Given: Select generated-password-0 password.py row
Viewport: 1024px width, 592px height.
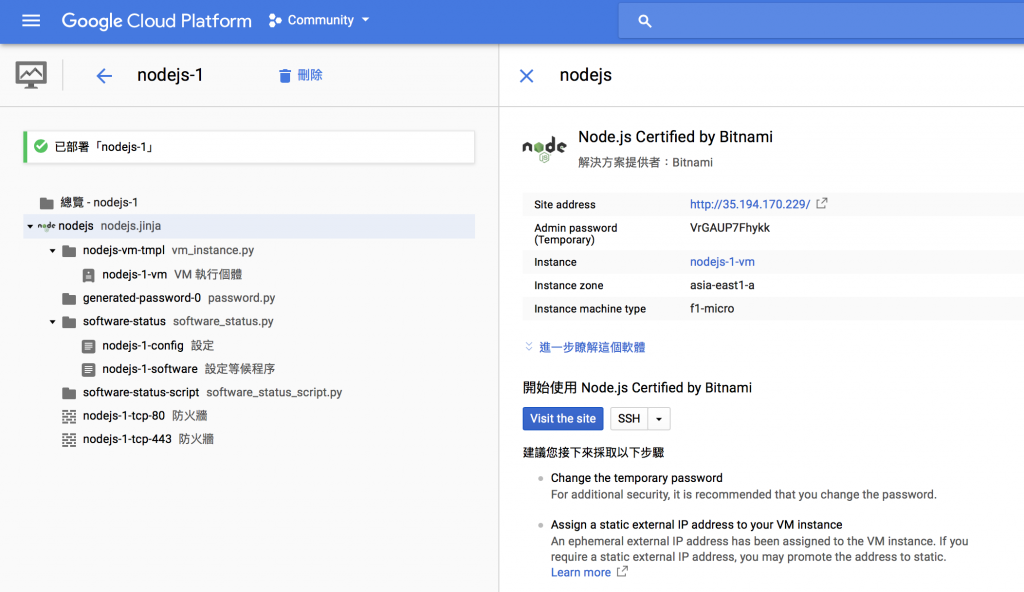Looking at the screenshot, I should pos(249,298).
